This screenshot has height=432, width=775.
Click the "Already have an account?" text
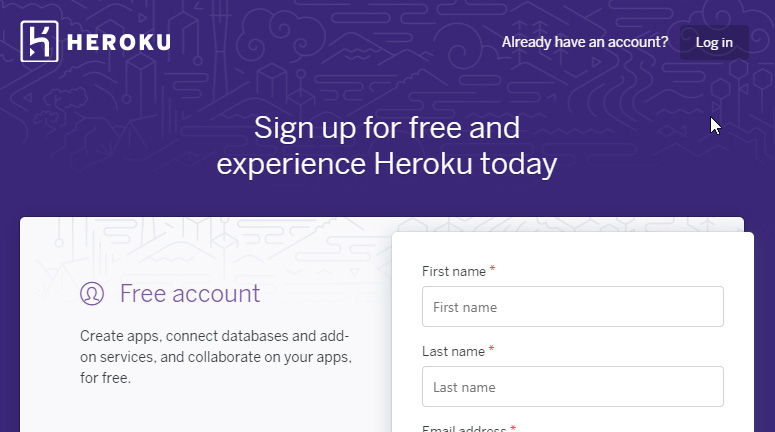point(585,43)
